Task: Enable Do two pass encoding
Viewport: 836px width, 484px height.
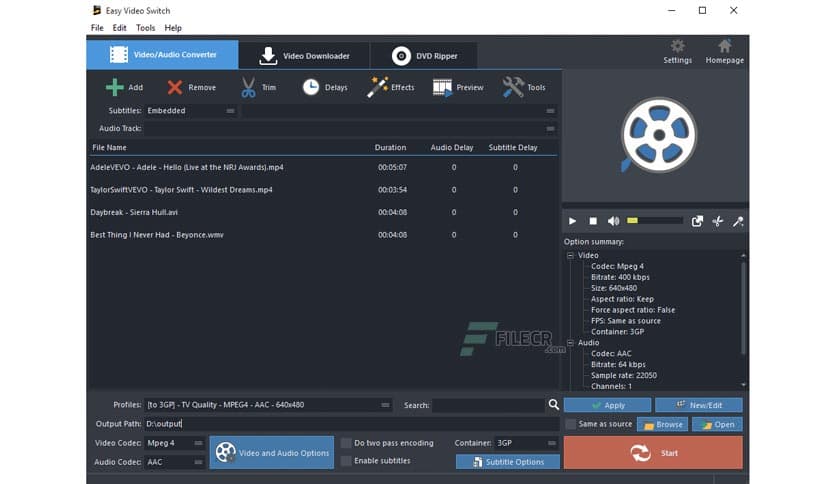Action: click(x=346, y=443)
